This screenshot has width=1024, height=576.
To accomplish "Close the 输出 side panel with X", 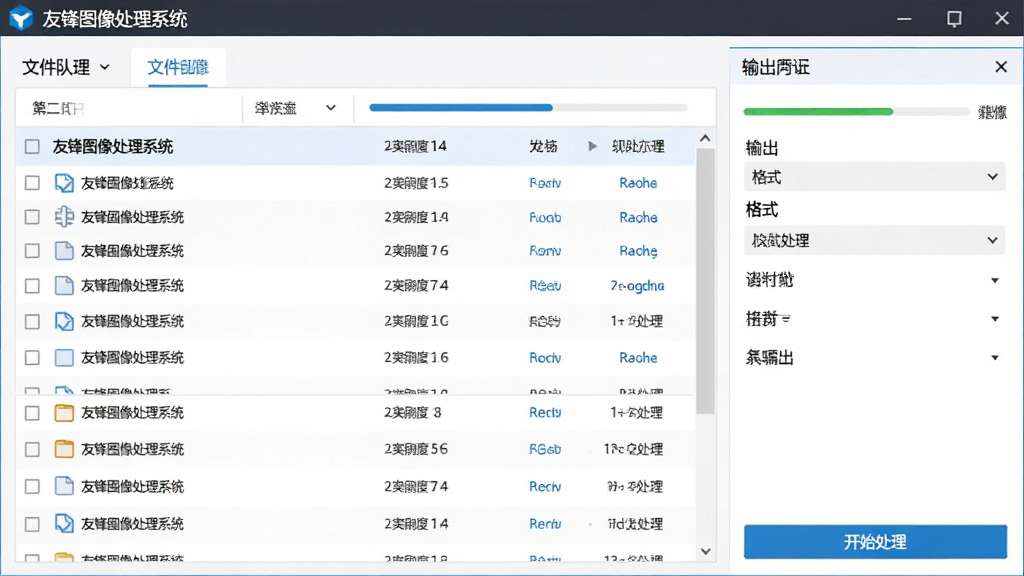I will pos(1000,67).
